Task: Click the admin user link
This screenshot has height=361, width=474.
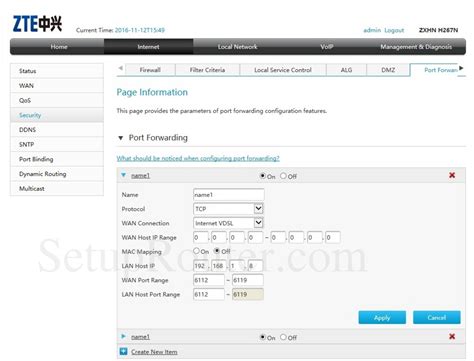Action: [x=372, y=30]
